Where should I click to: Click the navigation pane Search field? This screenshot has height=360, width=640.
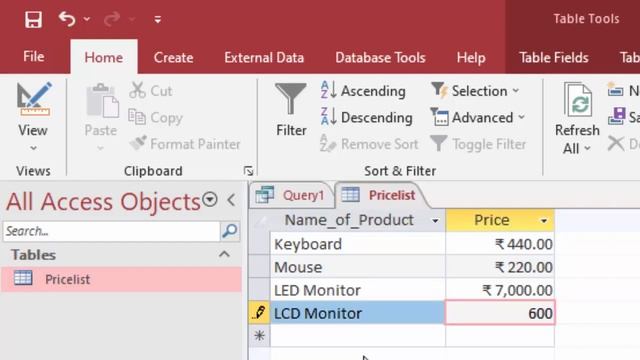(111, 231)
